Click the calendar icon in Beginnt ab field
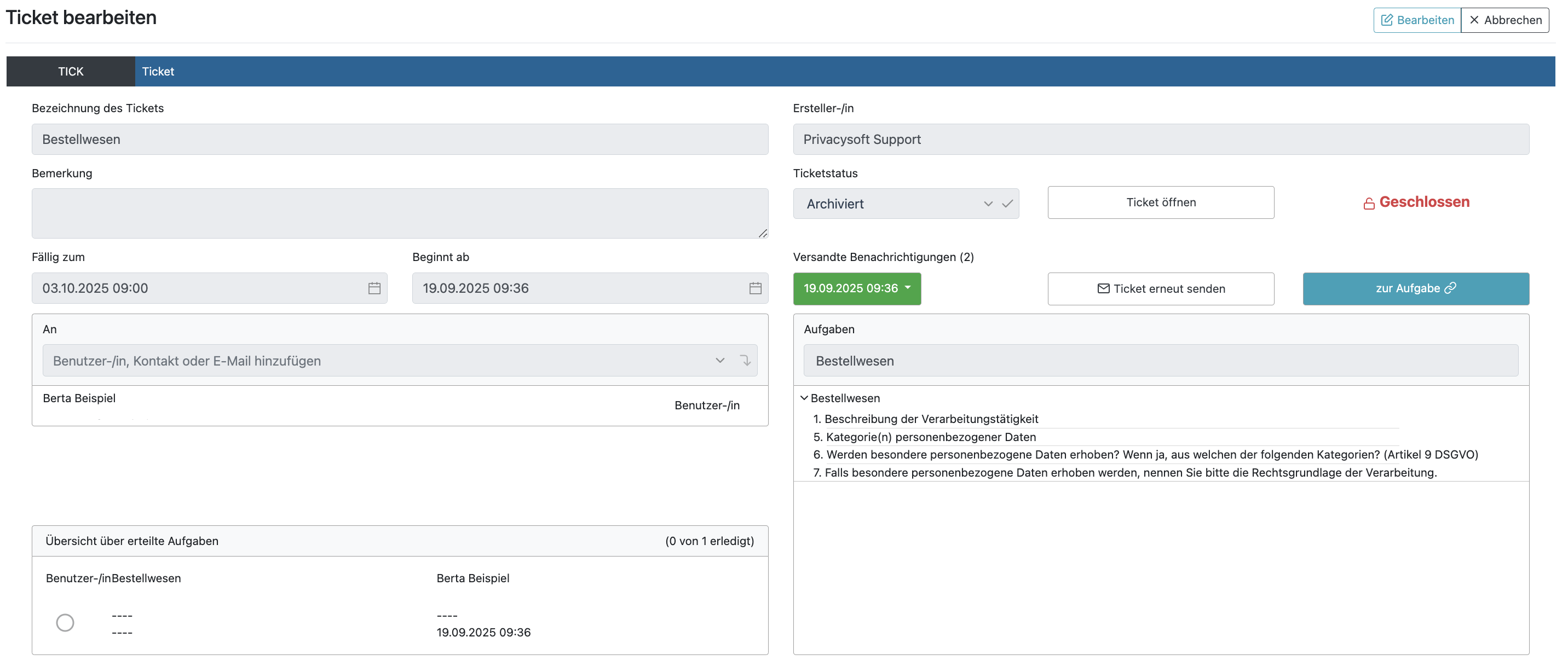Image resolution: width=1568 pixels, height=672 pixels. click(x=755, y=288)
